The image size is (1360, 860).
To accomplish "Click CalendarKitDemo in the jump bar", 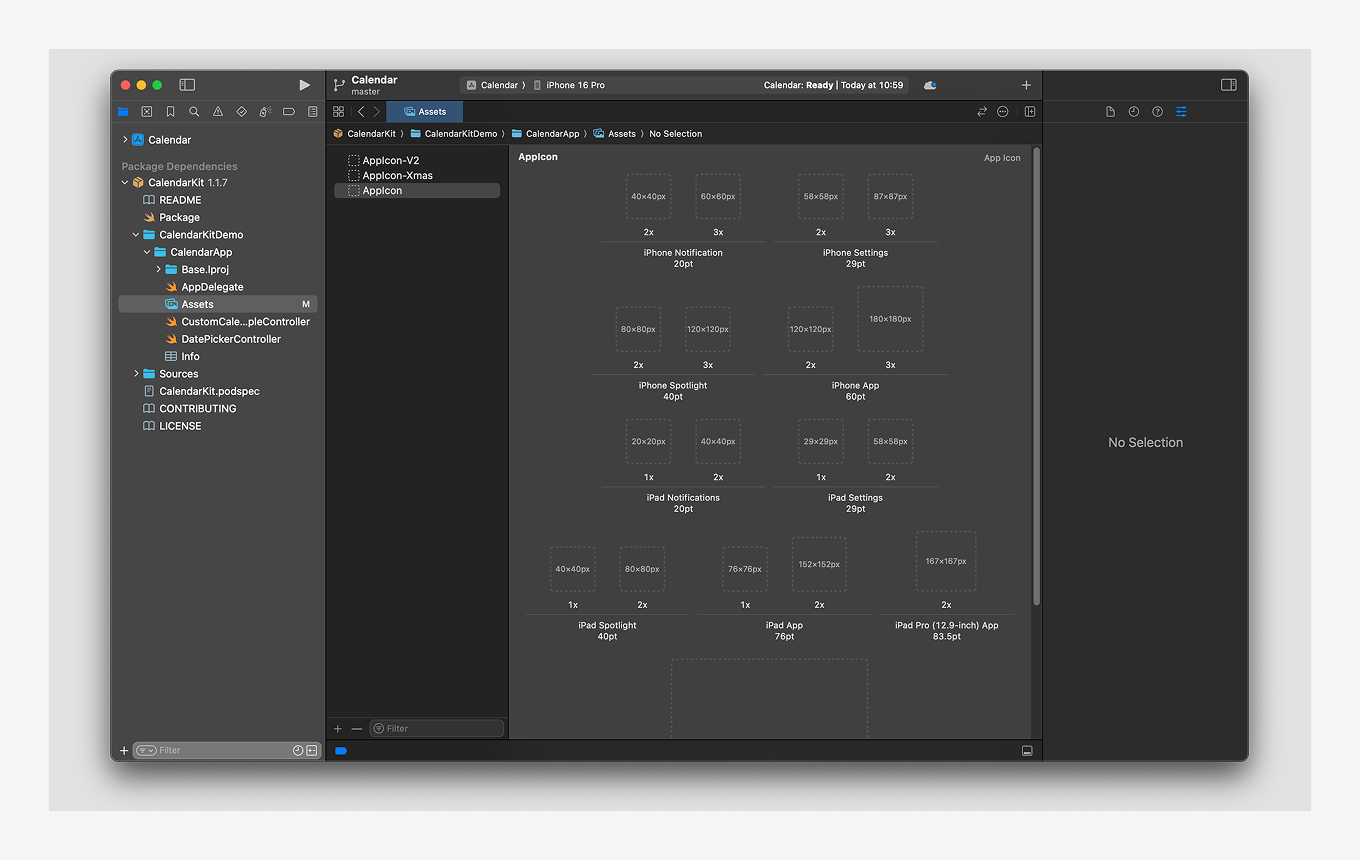I will point(454,133).
